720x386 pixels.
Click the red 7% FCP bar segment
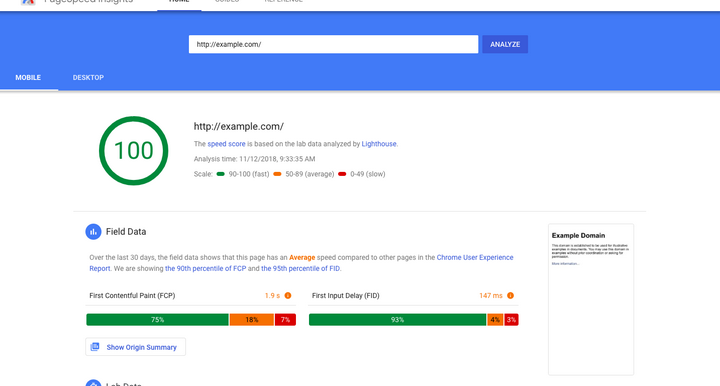click(285, 320)
